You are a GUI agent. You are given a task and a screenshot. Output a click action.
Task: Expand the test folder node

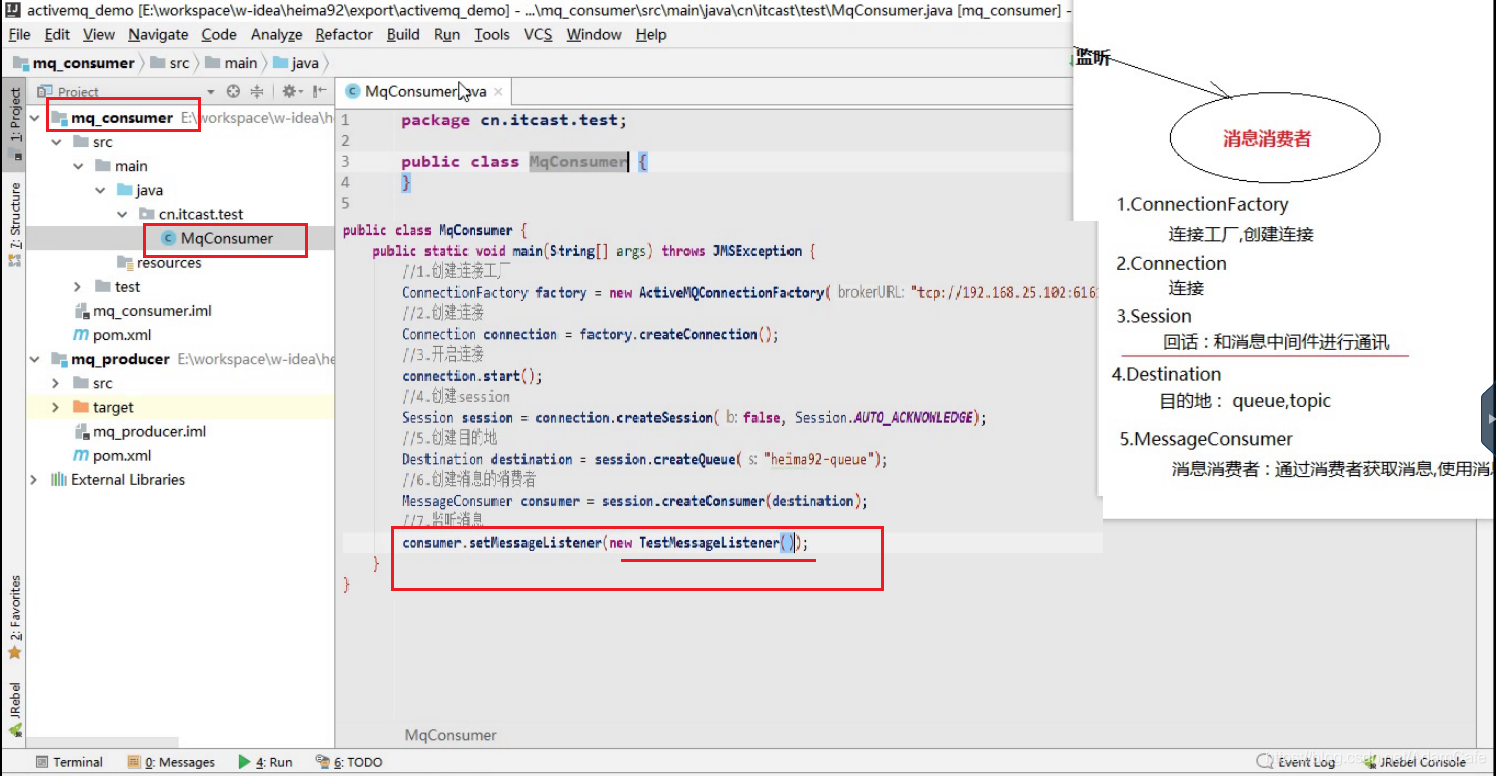[x=79, y=287]
